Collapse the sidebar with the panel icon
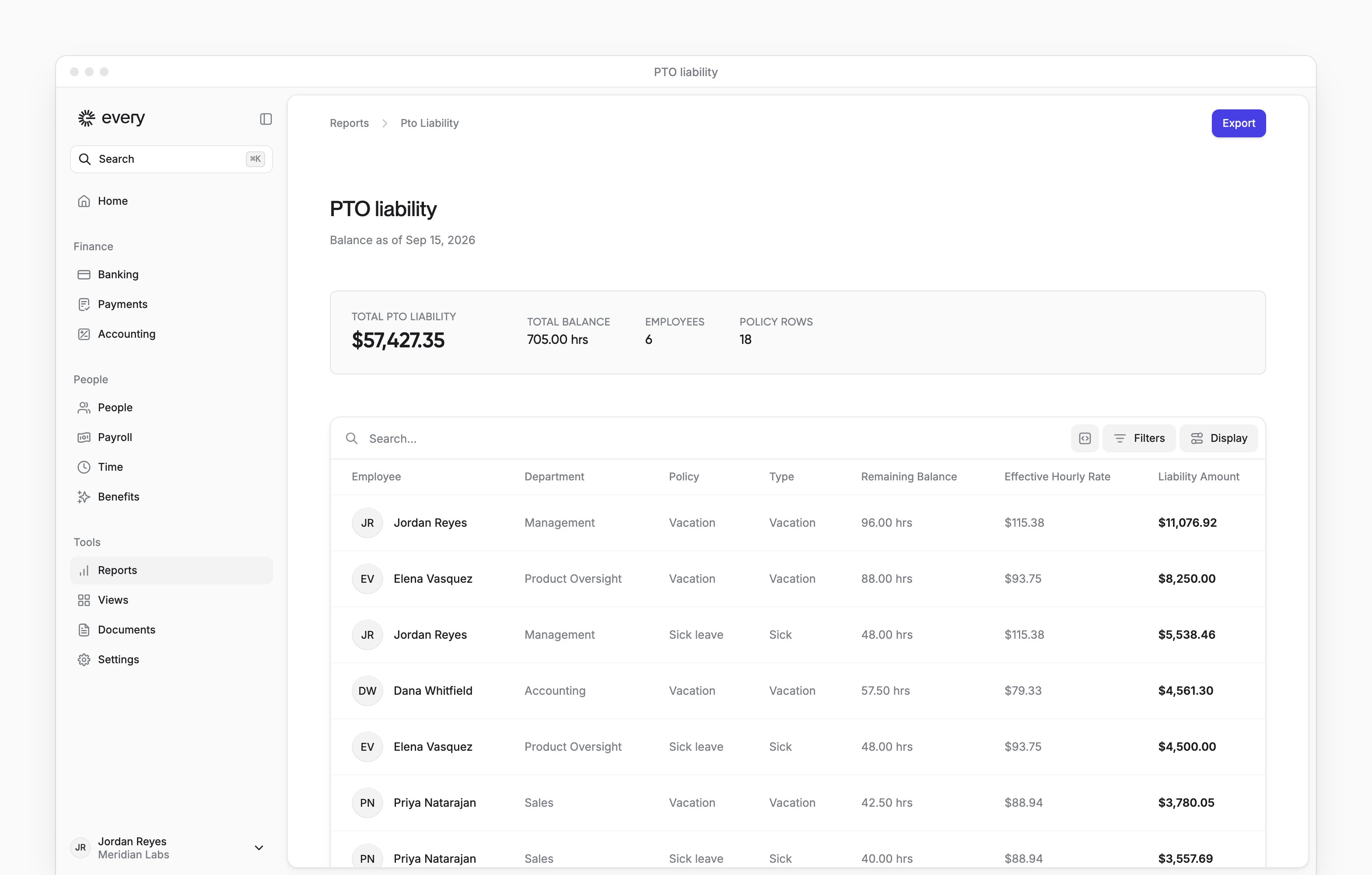The width and height of the screenshot is (1372, 875). [266, 119]
